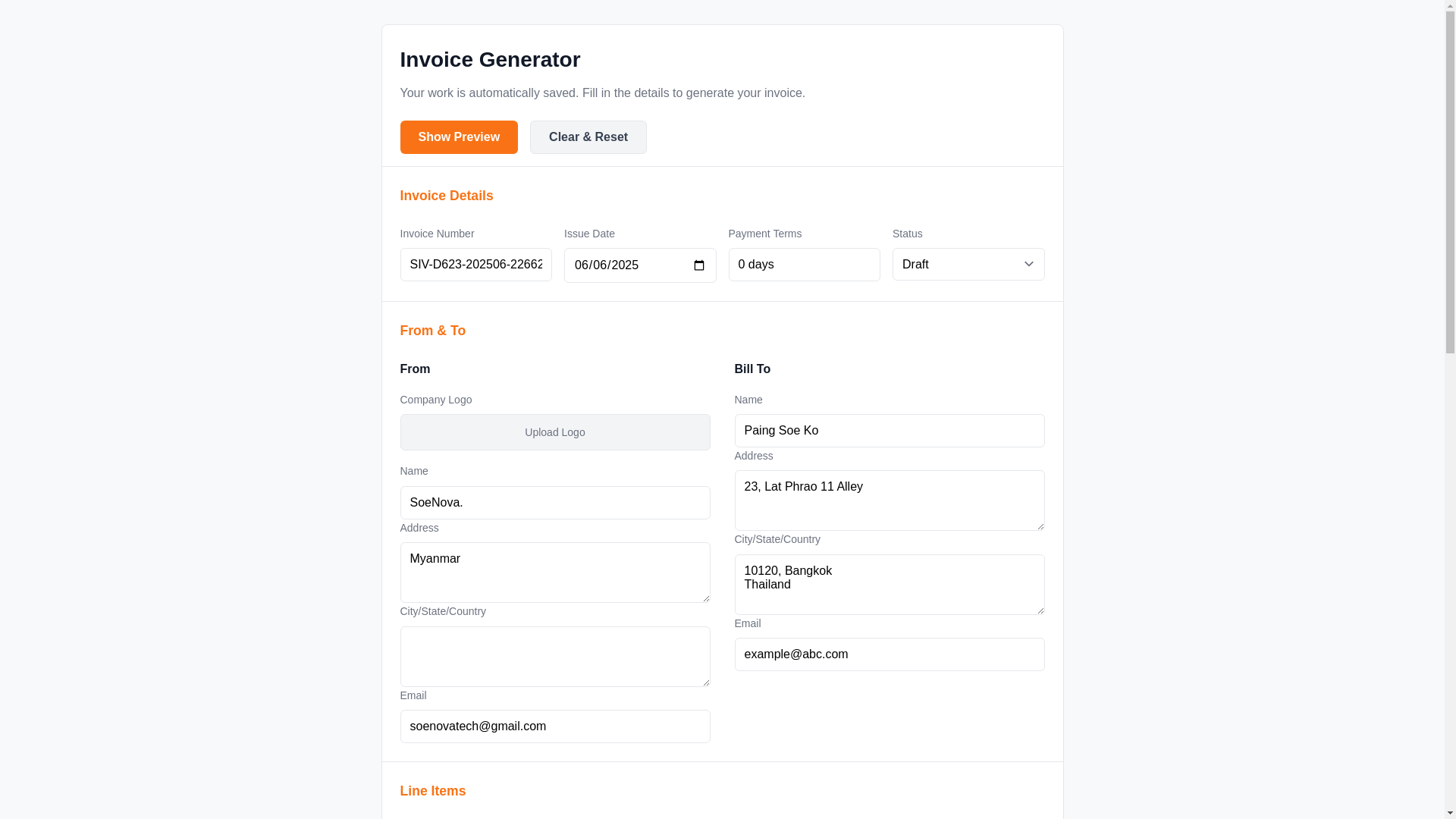Click the Invoice Details section title
1456x819 pixels.
coord(447,196)
